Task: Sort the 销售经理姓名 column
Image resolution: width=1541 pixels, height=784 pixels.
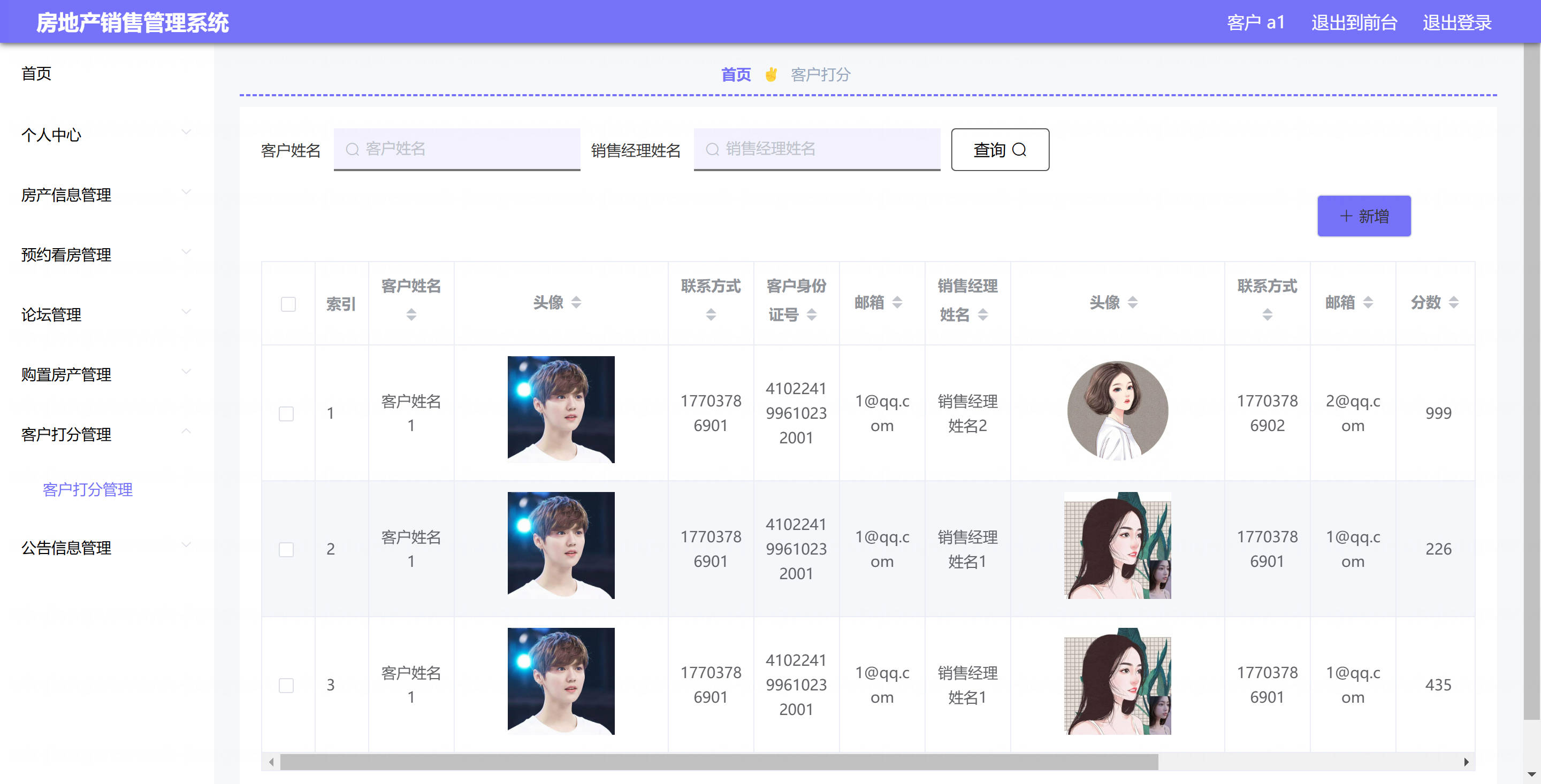Action: tap(983, 314)
